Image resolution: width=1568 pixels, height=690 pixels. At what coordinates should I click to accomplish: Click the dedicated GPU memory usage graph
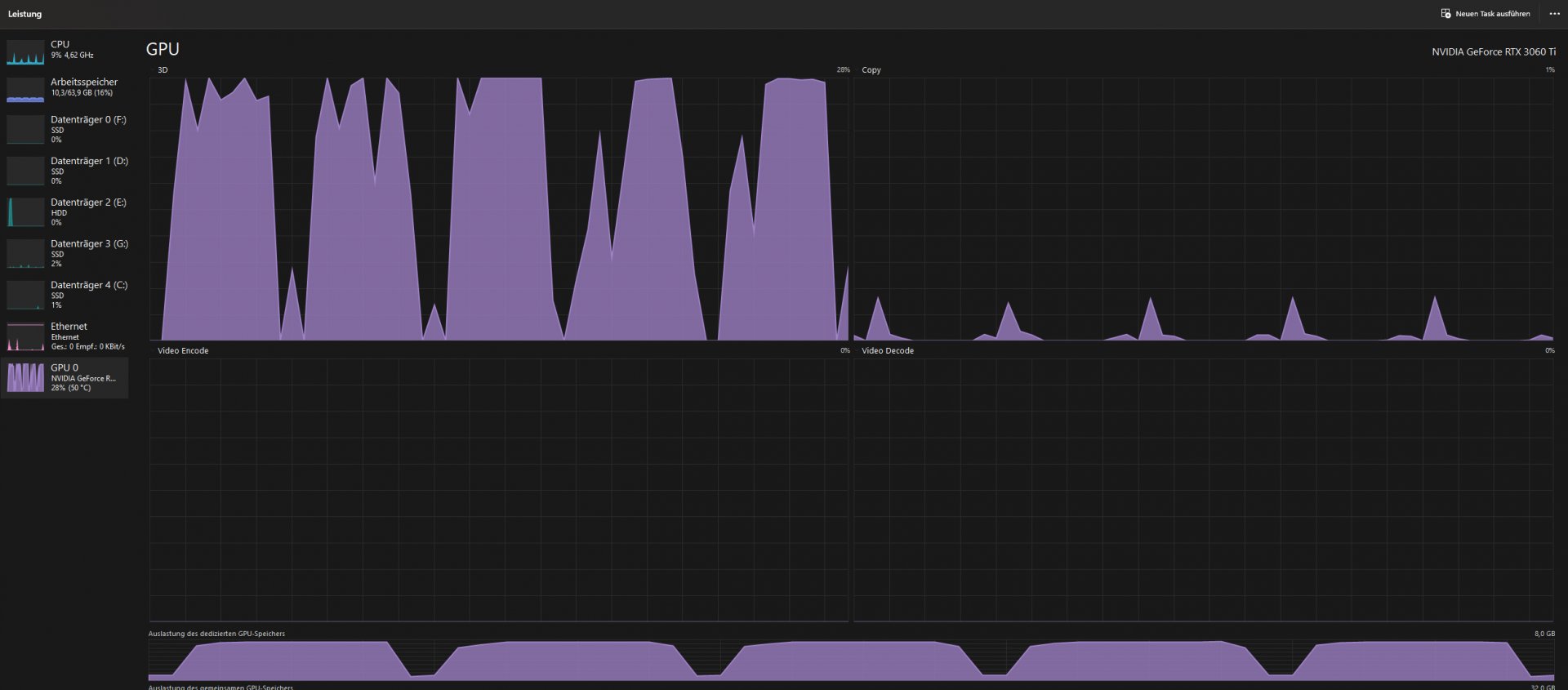pos(851,661)
